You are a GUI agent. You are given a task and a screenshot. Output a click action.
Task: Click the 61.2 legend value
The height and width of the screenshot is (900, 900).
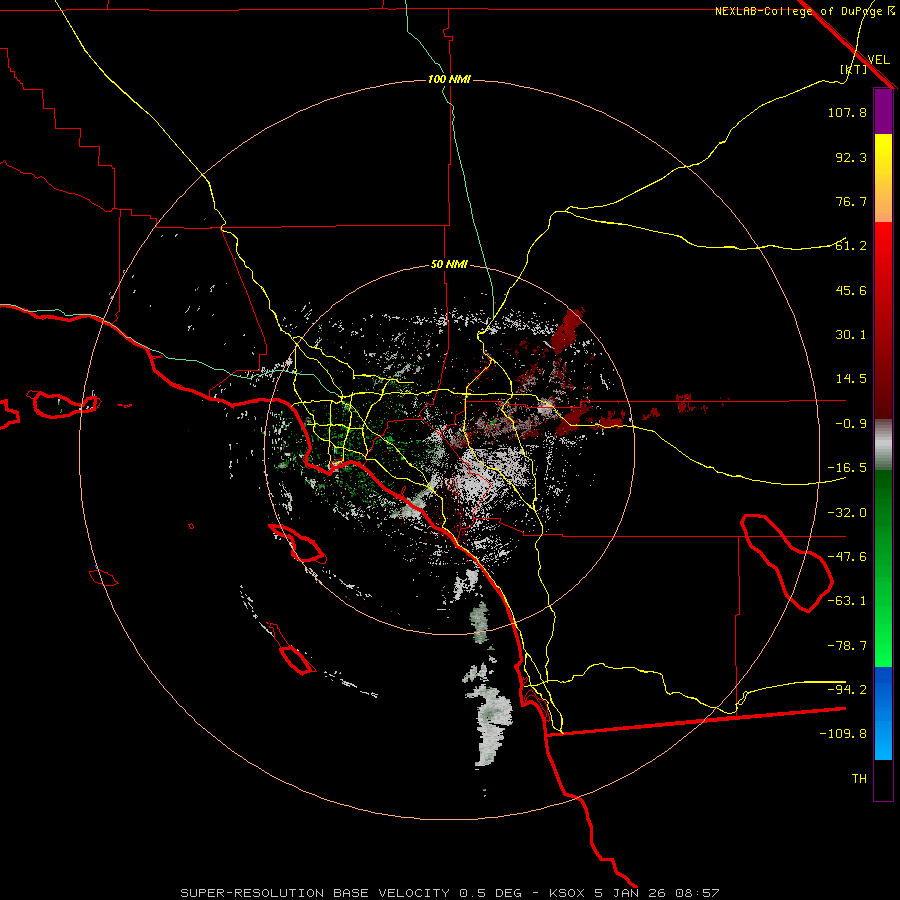pyautogui.click(x=851, y=246)
